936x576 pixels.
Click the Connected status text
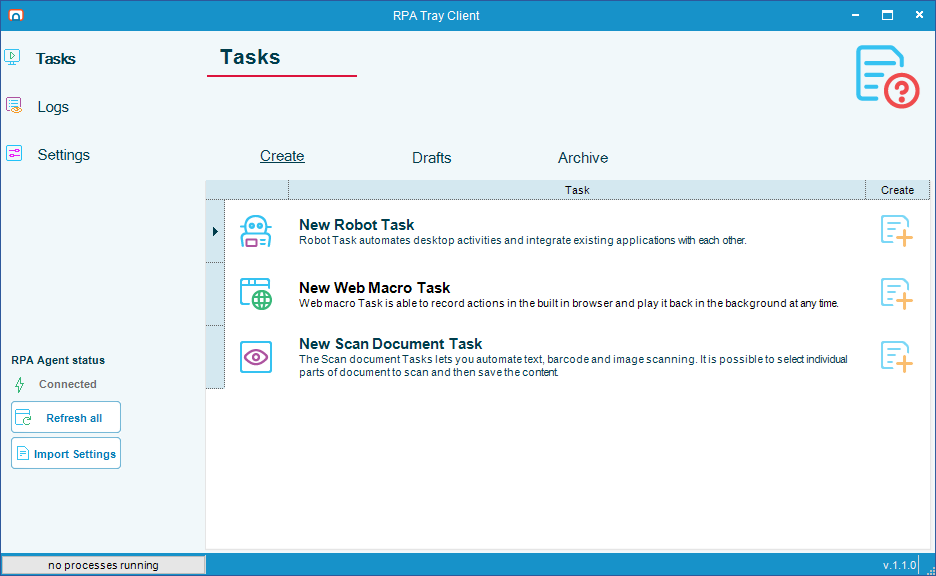point(67,384)
